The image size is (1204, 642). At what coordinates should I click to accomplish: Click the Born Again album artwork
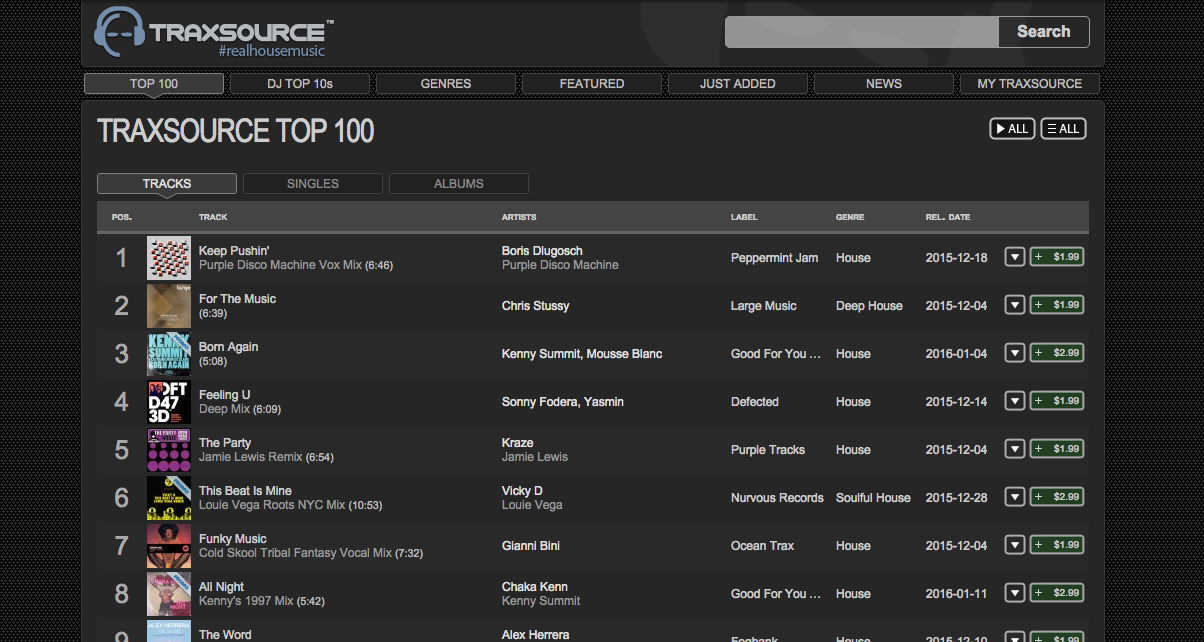click(x=169, y=354)
